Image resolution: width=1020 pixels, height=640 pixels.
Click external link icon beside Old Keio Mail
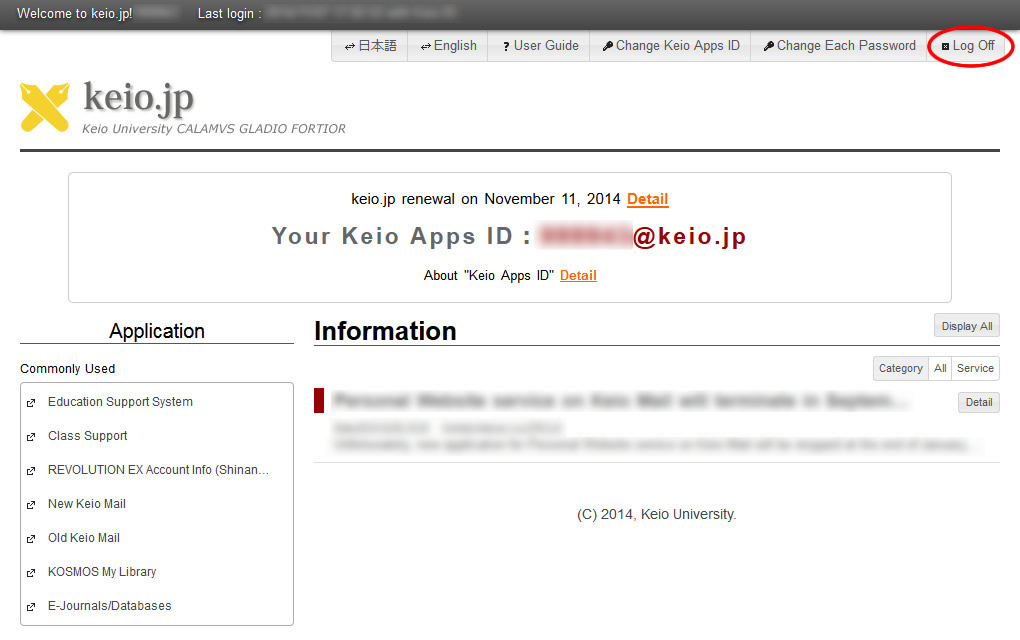[31, 539]
